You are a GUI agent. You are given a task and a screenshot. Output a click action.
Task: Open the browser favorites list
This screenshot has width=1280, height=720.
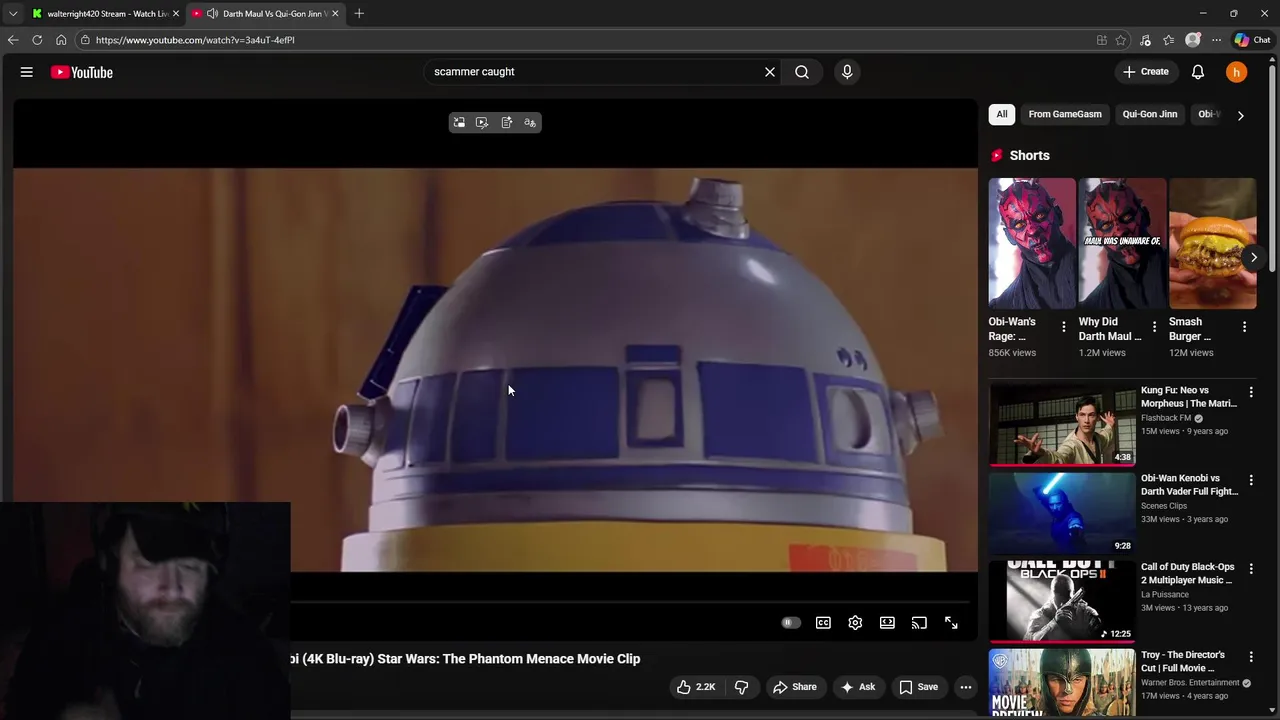pos(1168,40)
